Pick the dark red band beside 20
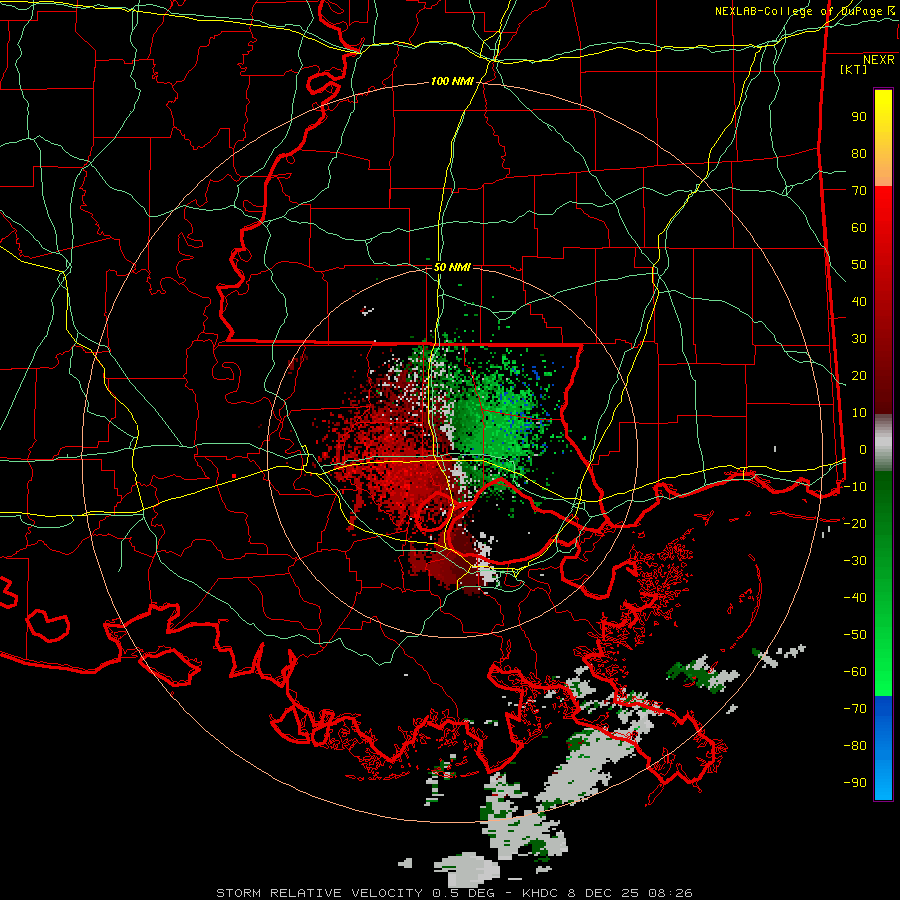Viewport: 900px width, 900px height. click(883, 375)
